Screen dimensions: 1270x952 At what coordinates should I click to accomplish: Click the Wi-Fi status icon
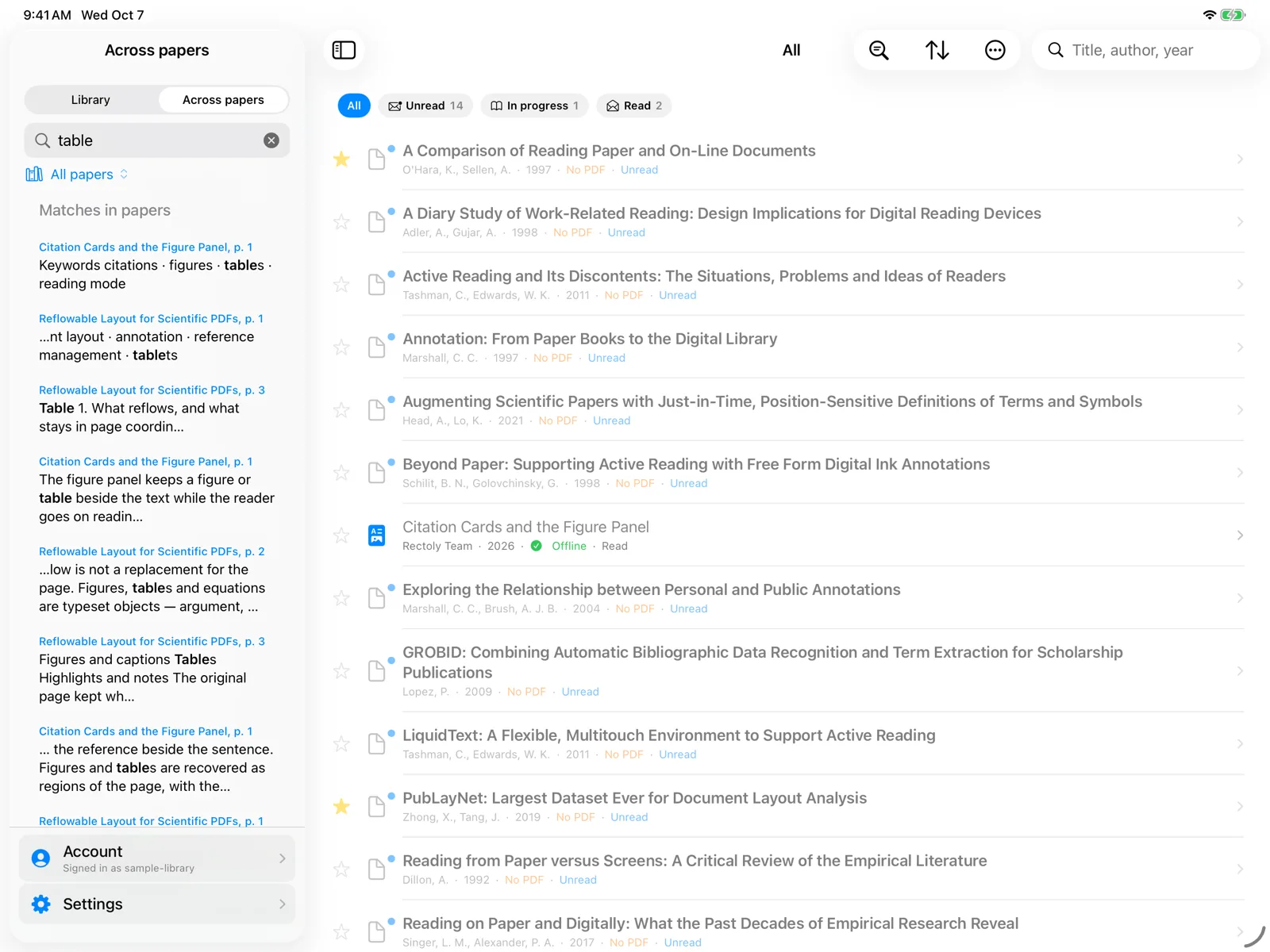point(1209,15)
